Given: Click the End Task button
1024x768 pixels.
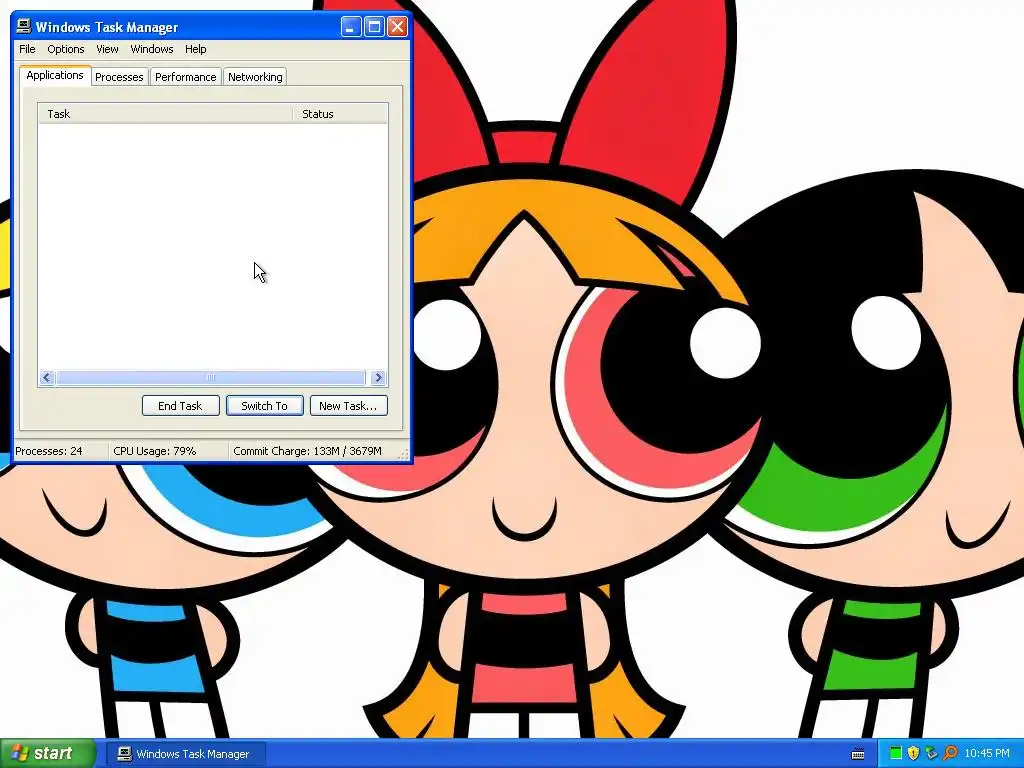Looking at the screenshot, I should (x=180, y=406).
